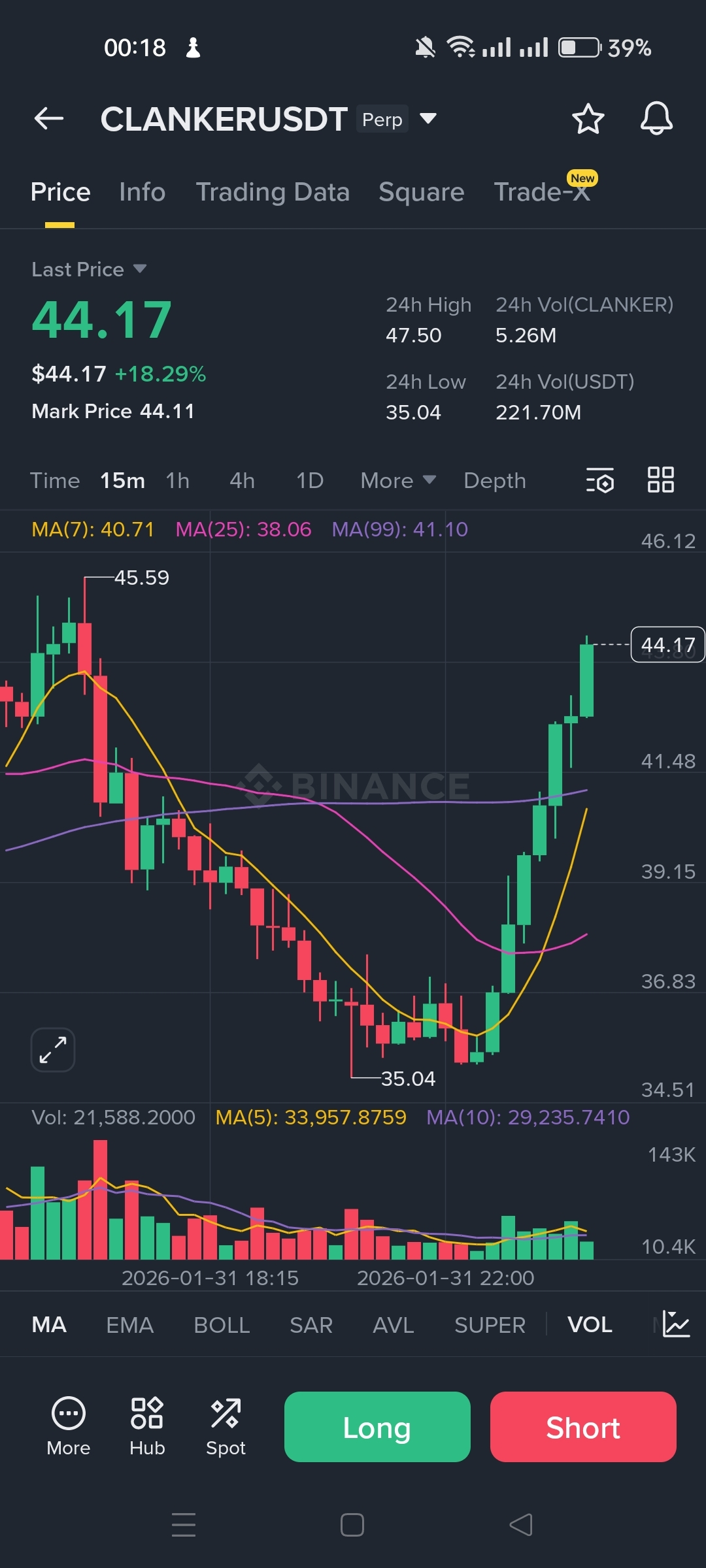Go back using the arrow icon
The width and height of the screenshot is (706, 1568).
pyautogui.click(x=49, y=119)
